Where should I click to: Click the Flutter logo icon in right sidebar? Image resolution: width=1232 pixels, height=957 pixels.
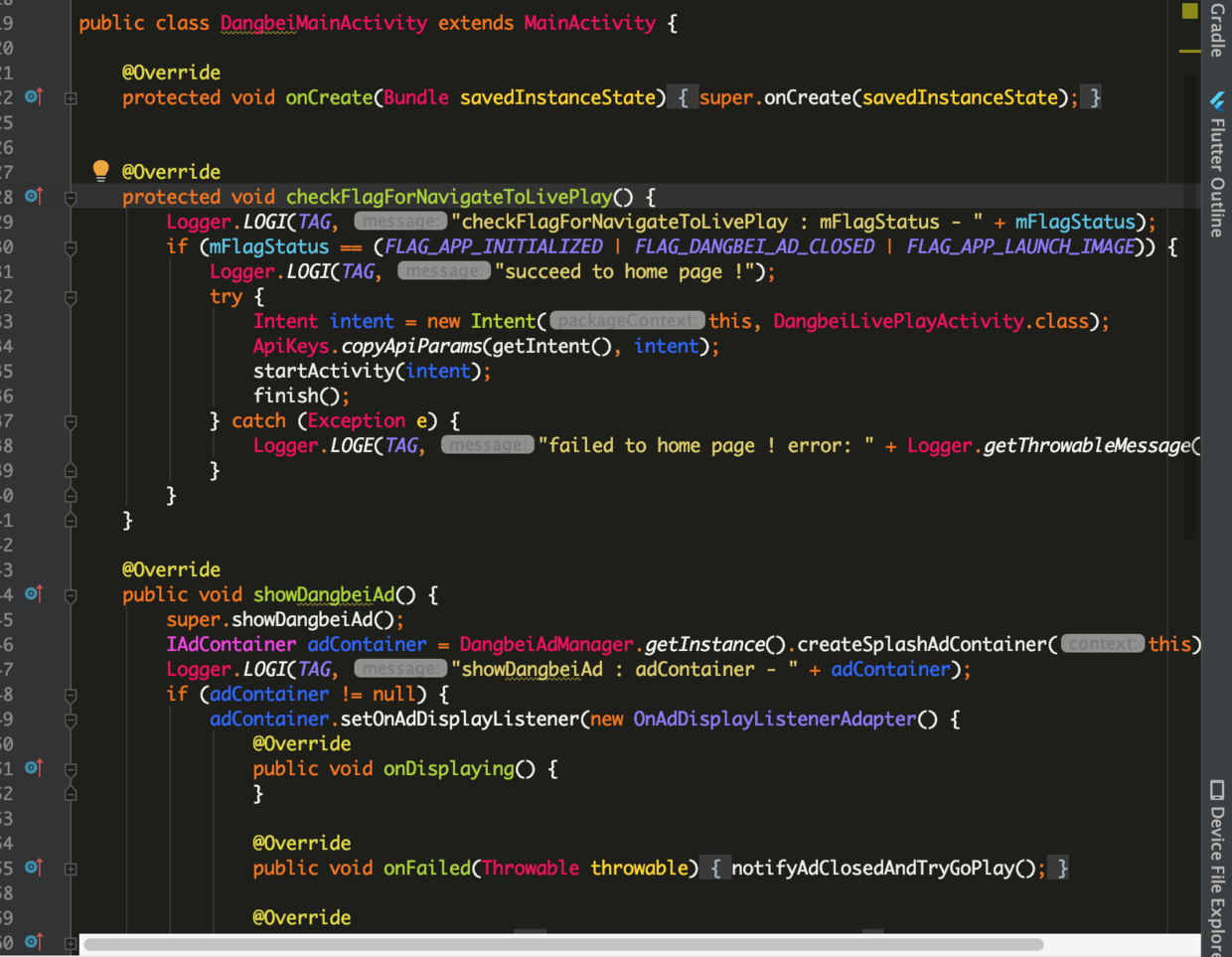[1217, 100]
